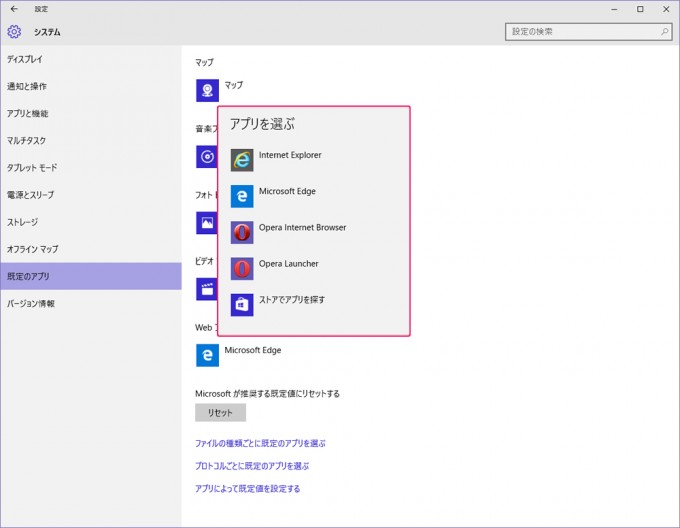Open the オフライン マップ settings page
This screenshot has height=528, width=680.
[x=91, y=249]
